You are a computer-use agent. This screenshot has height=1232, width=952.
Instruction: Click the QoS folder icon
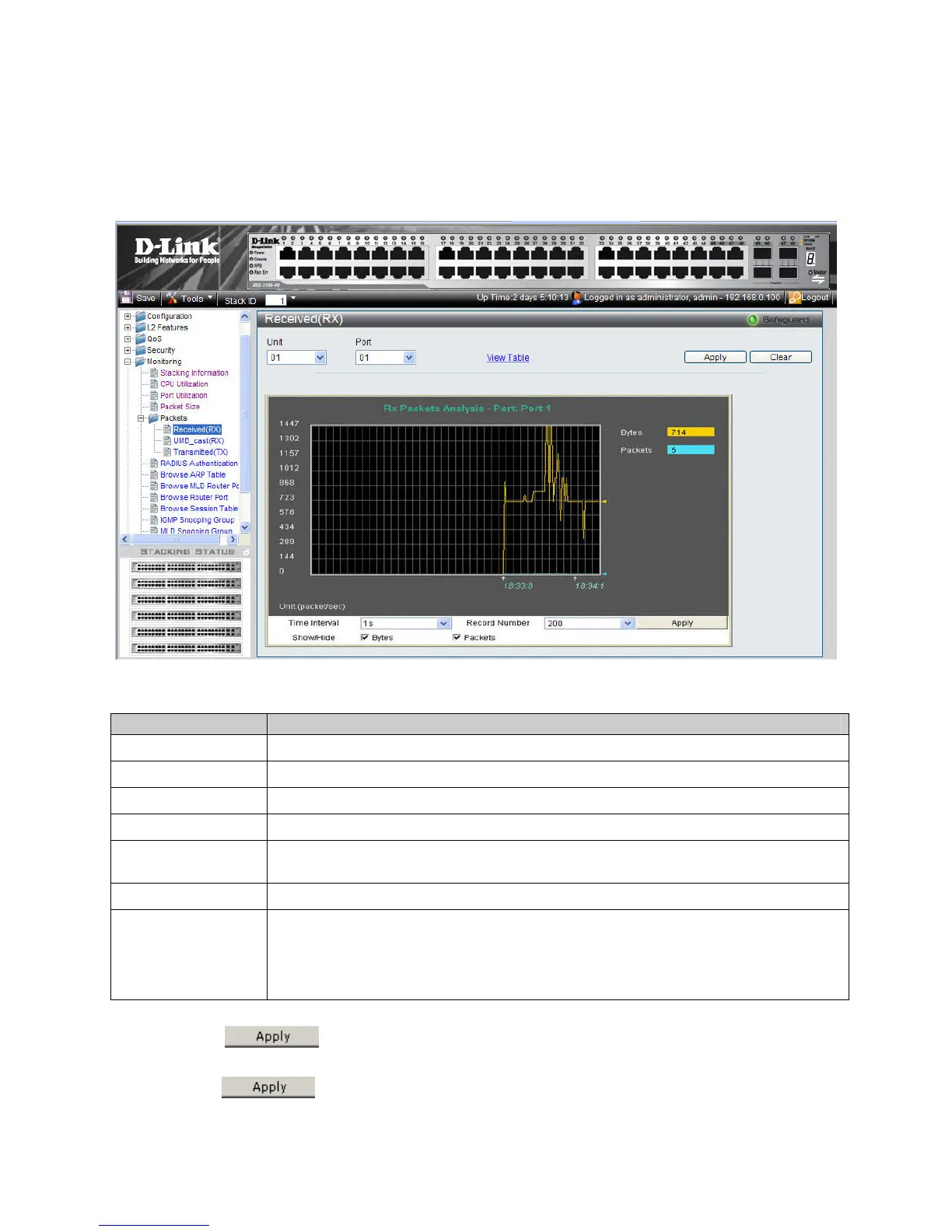pyautogui.click(x=140, y=339)
